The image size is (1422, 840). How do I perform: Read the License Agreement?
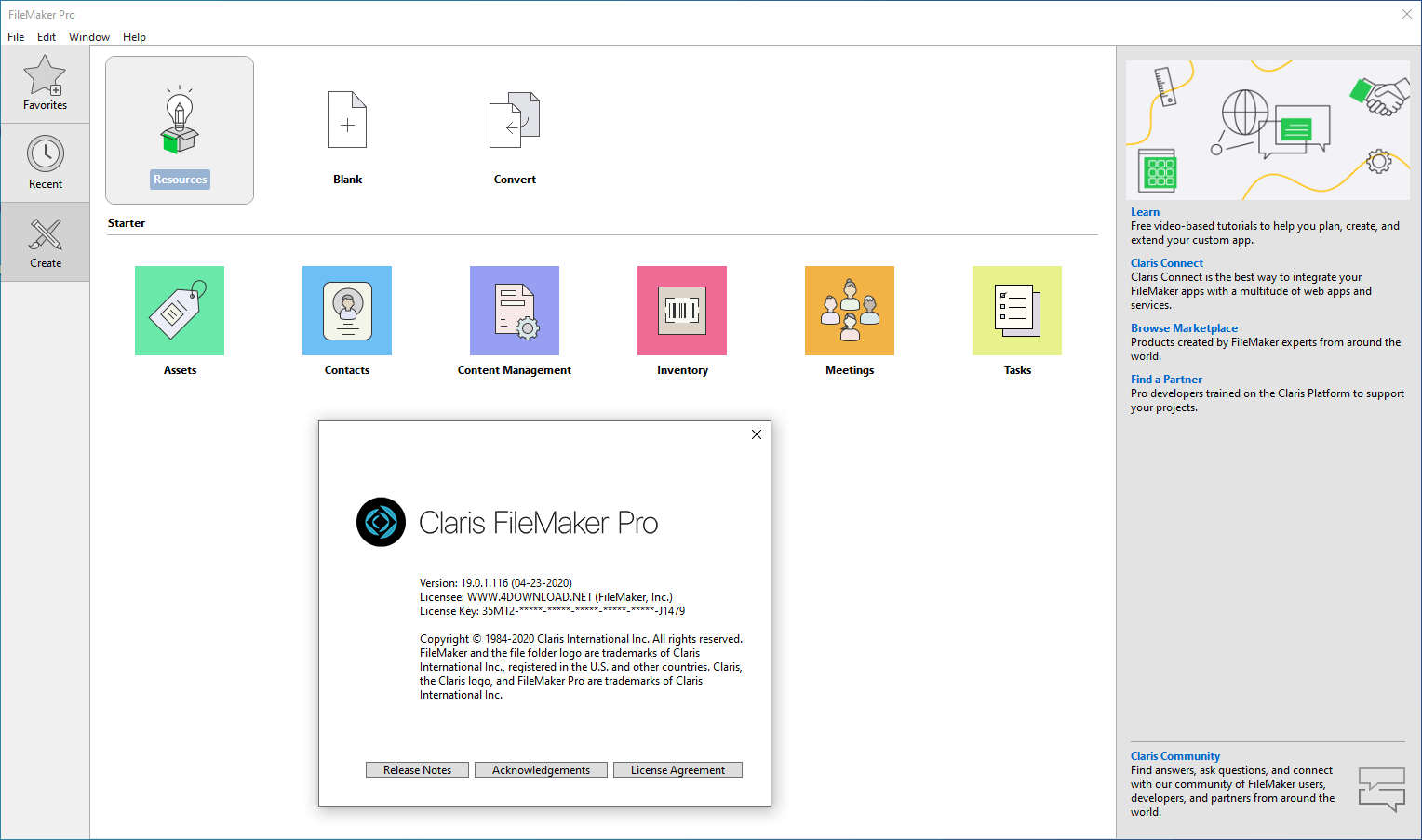point(677,769)
